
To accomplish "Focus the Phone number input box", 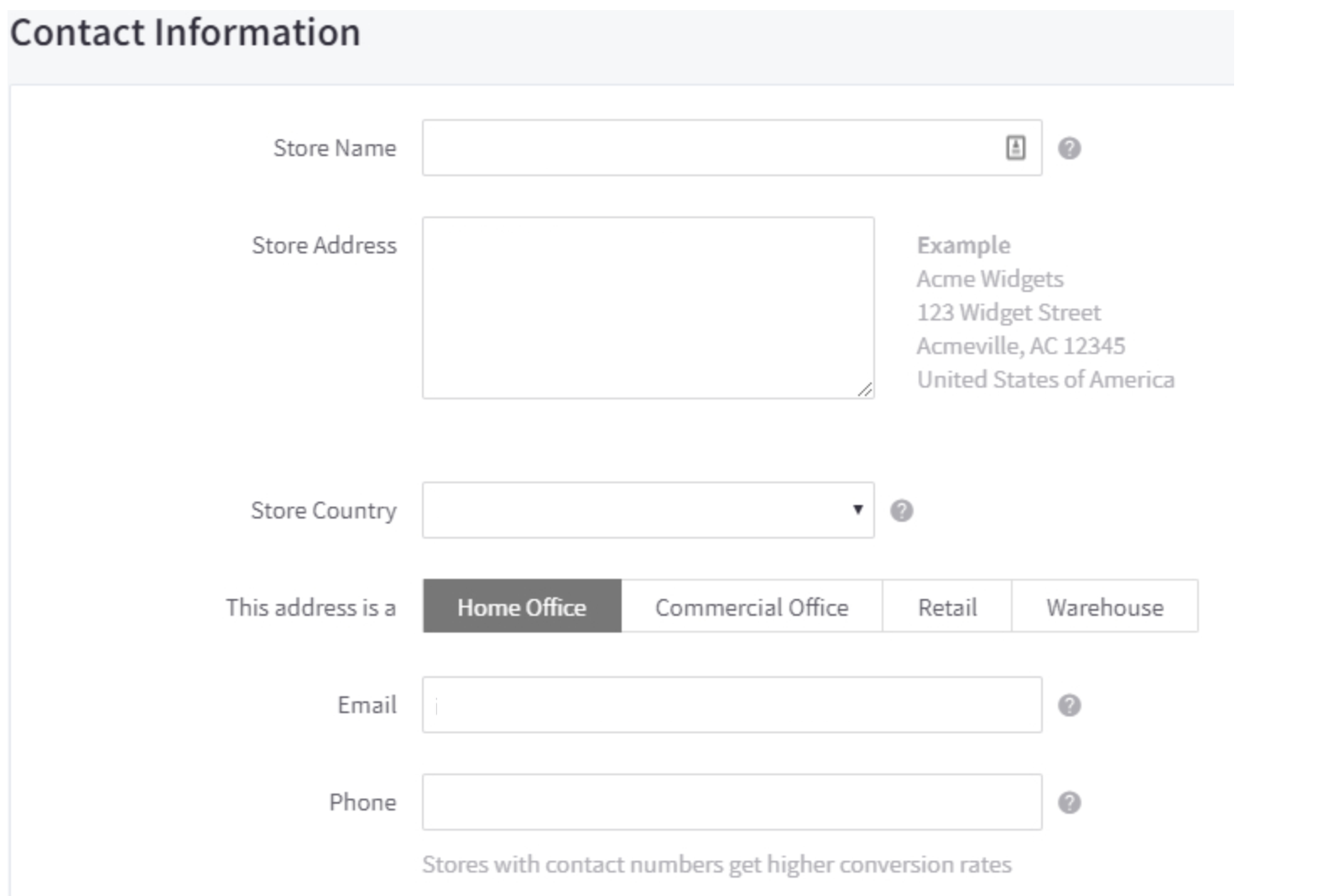I will tap(732, 803).
